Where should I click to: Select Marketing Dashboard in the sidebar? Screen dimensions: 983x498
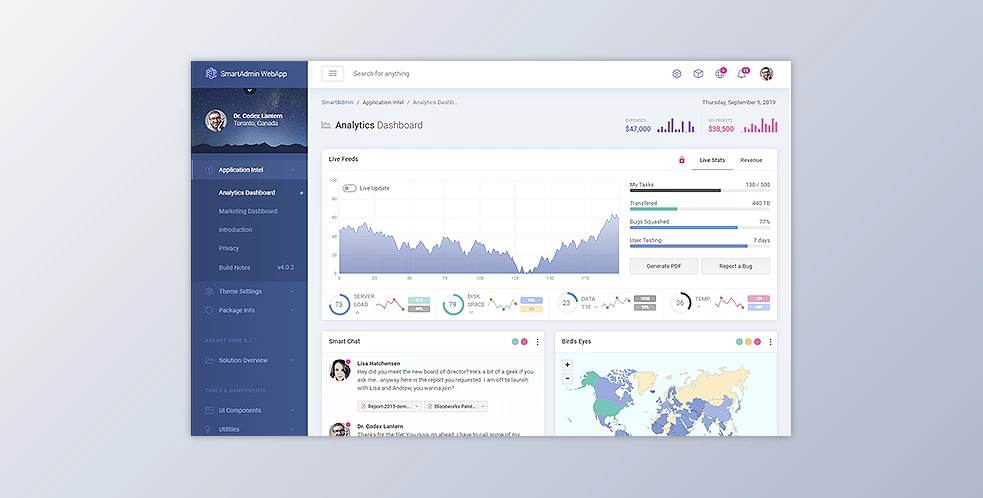tap(248, 211)
